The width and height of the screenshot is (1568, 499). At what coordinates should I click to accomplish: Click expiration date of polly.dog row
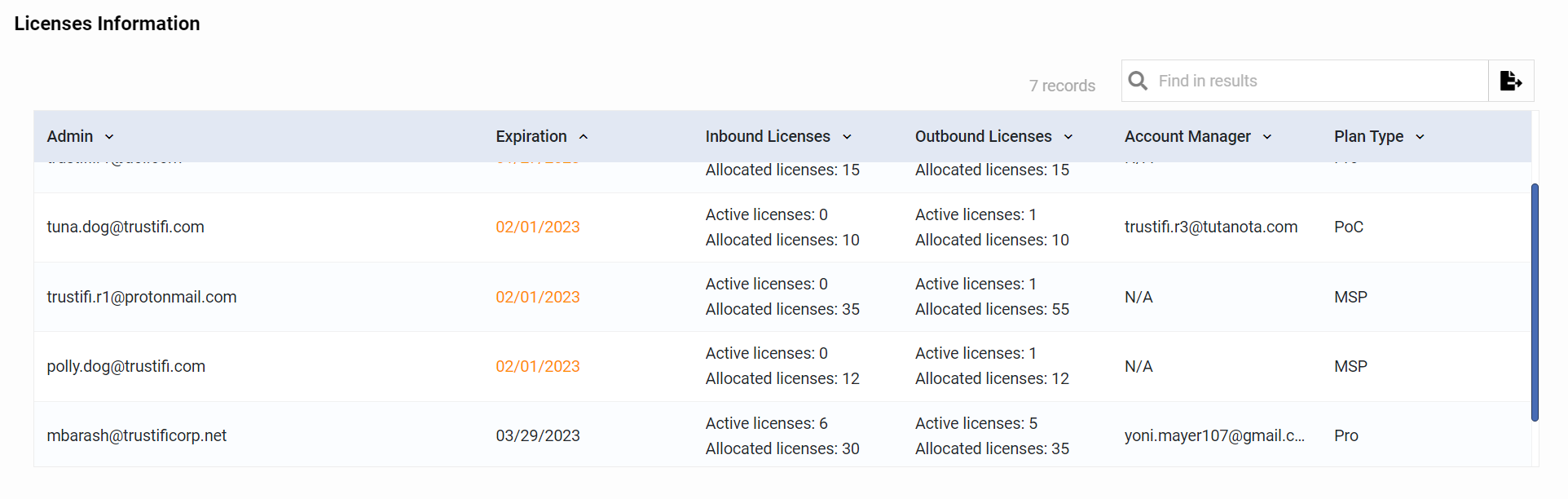click(538, 366)
